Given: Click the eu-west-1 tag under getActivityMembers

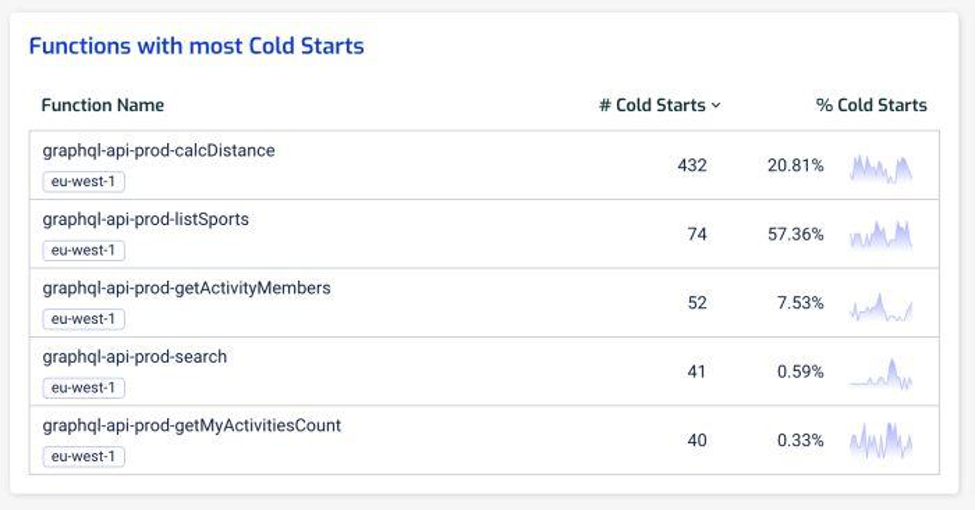Looking at the screenshot, I should [83, 319].
